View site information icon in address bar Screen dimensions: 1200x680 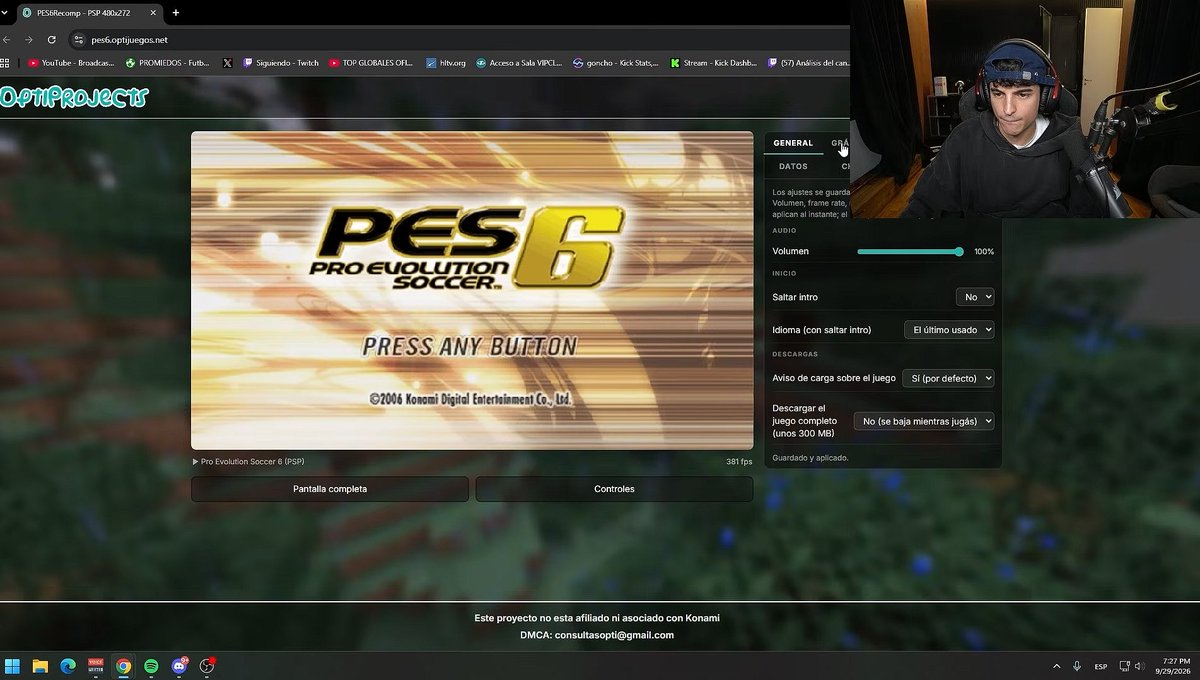point(79,40)
